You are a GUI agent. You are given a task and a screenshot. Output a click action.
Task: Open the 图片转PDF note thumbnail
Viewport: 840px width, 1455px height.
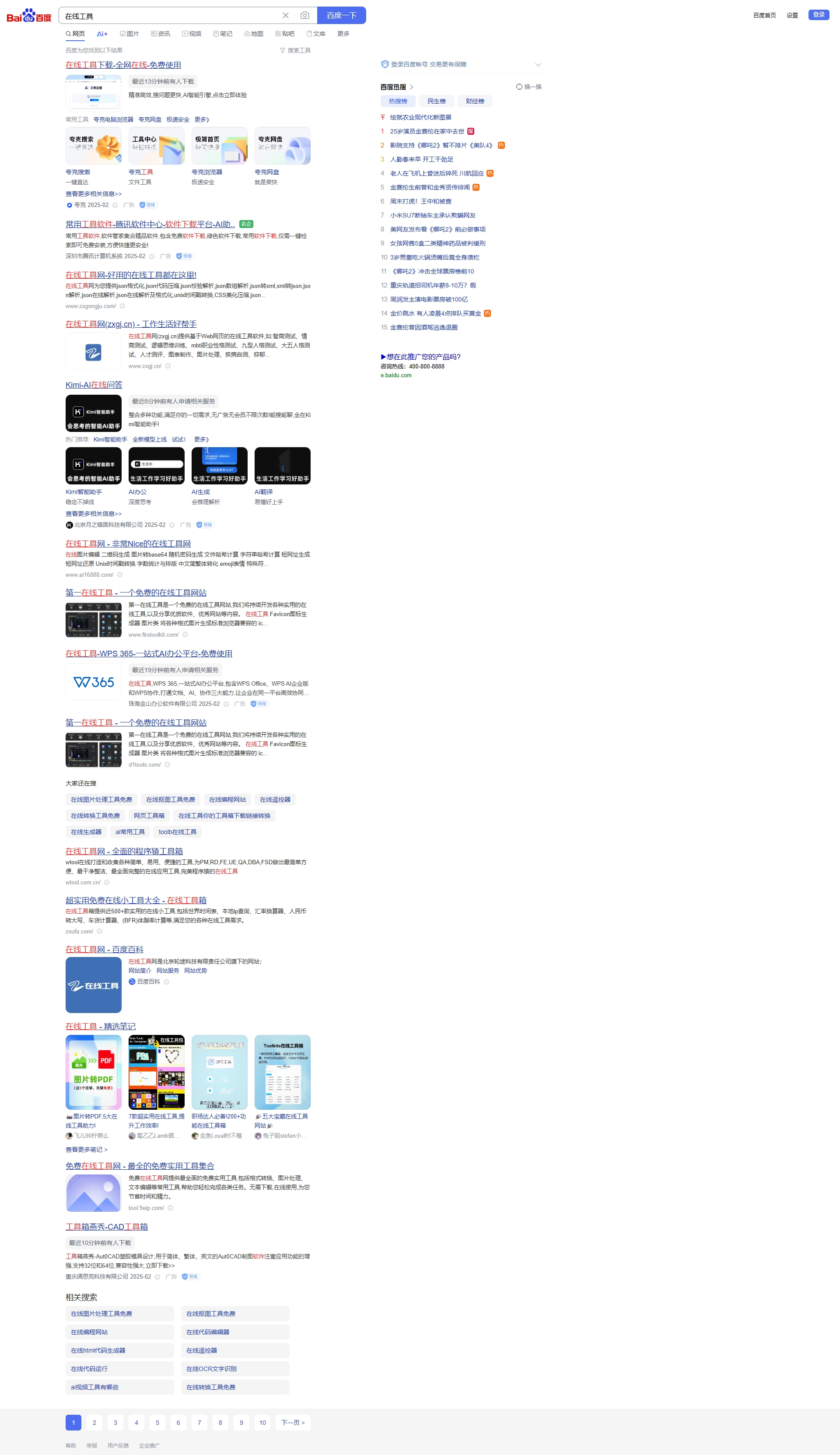(x=94, y=1073)
